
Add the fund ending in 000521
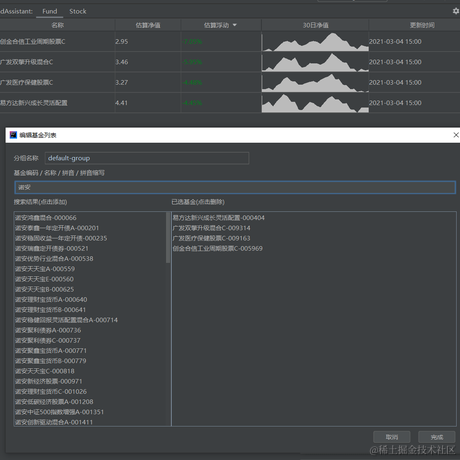click(x=52, y=248)
